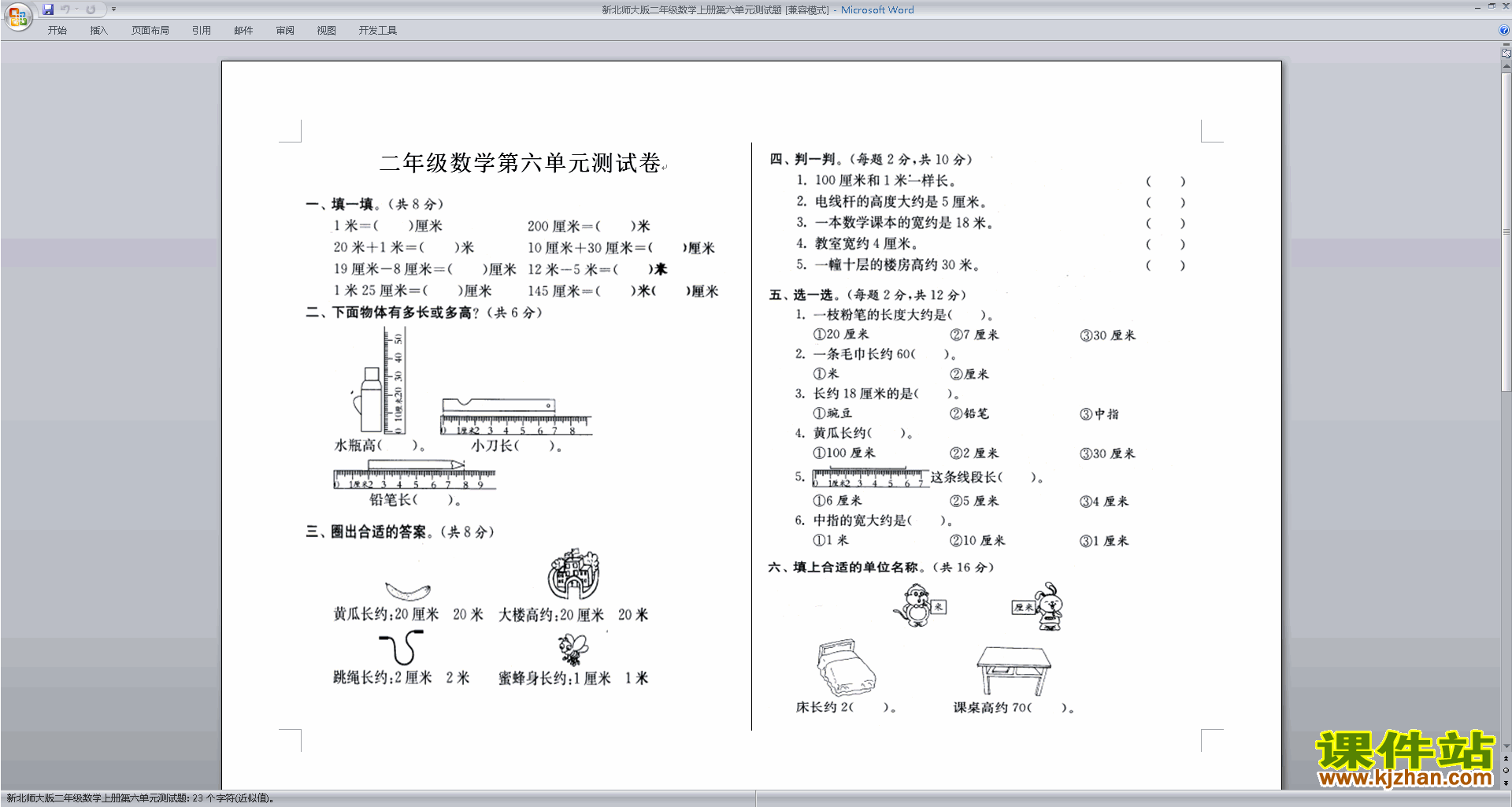Click the status bar character count text
The height and width of the screenshot is (807, 1512).
click(141, 798)
